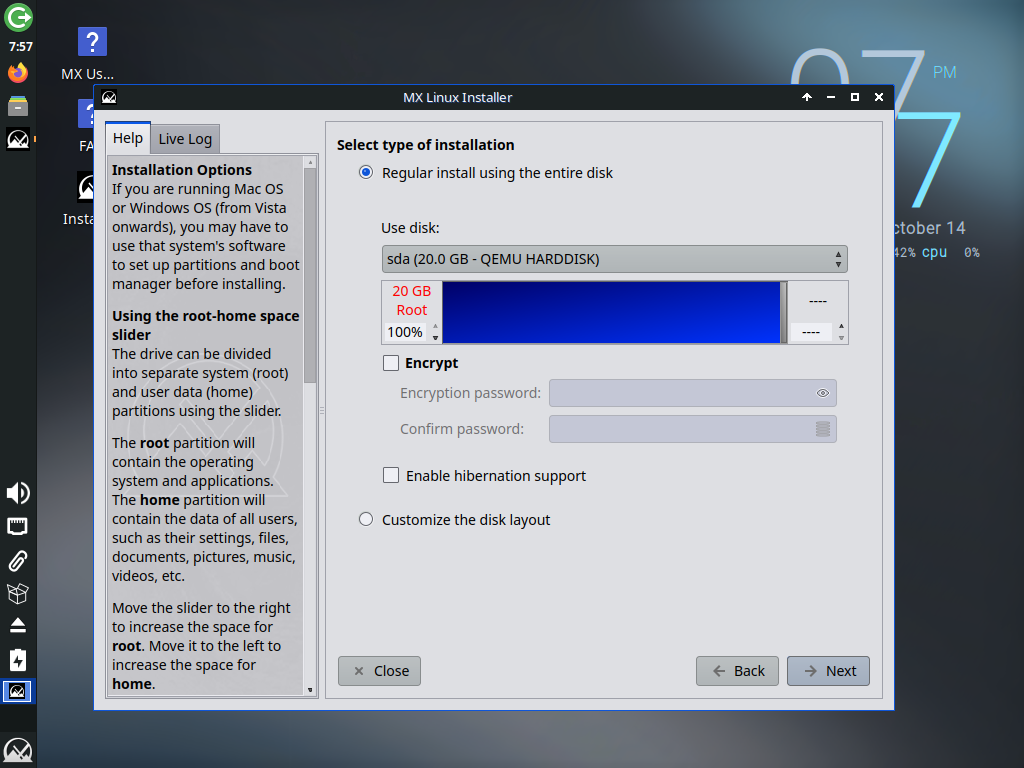Image resolution: width=1024 pixels, height=768 pixels.
Task: Click the Confirm password field
Action: [693, 429]
